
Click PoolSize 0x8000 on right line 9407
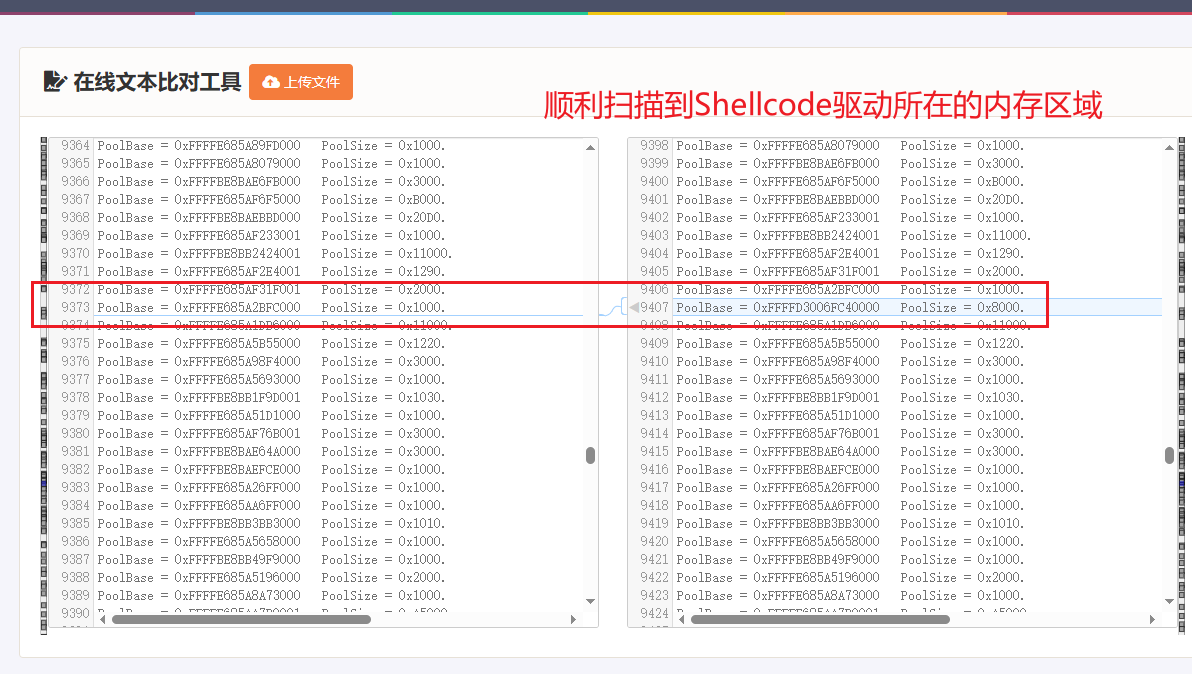(962, 308)
